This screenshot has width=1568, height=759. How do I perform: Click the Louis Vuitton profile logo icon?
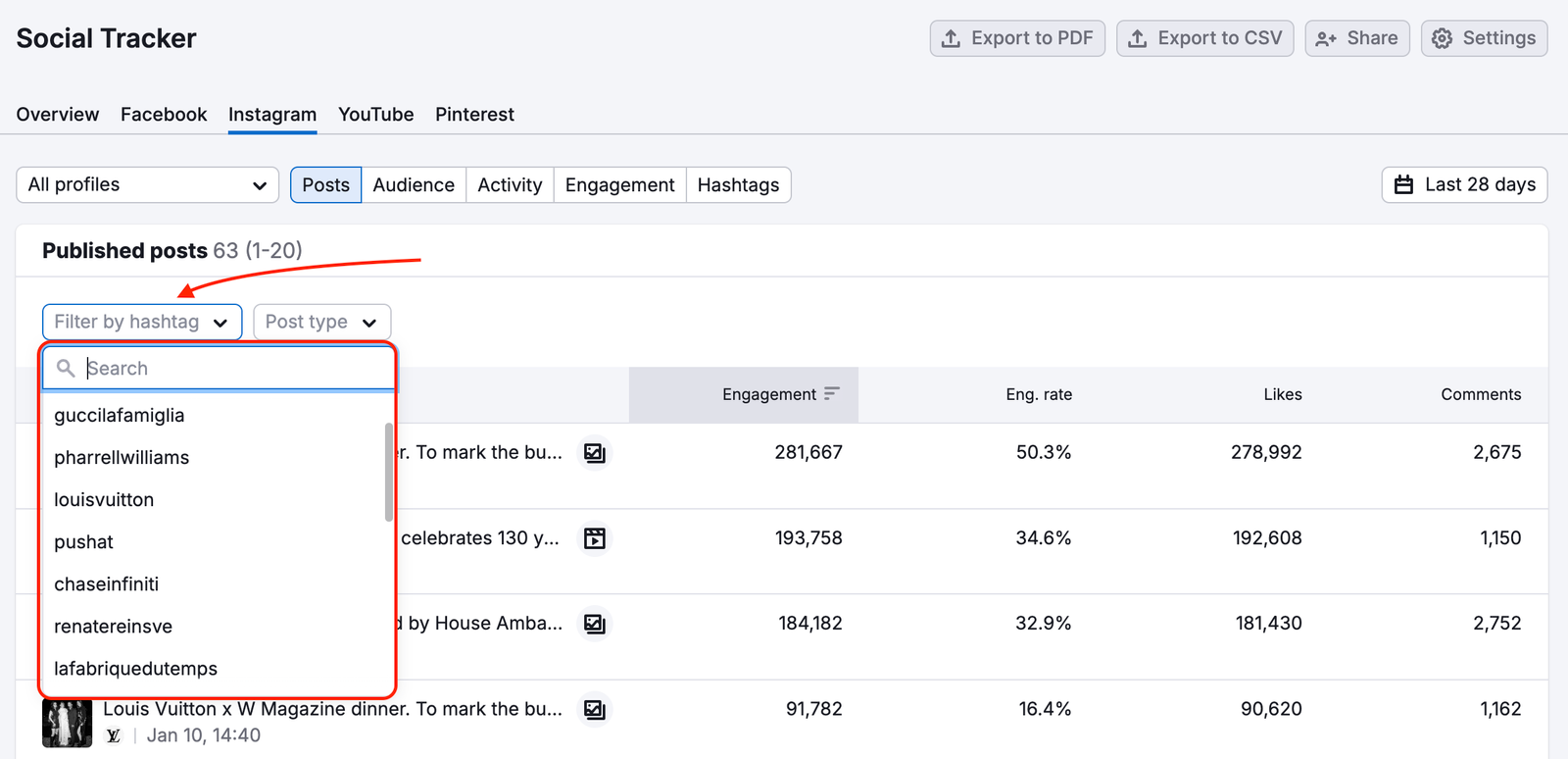point(114,735)
